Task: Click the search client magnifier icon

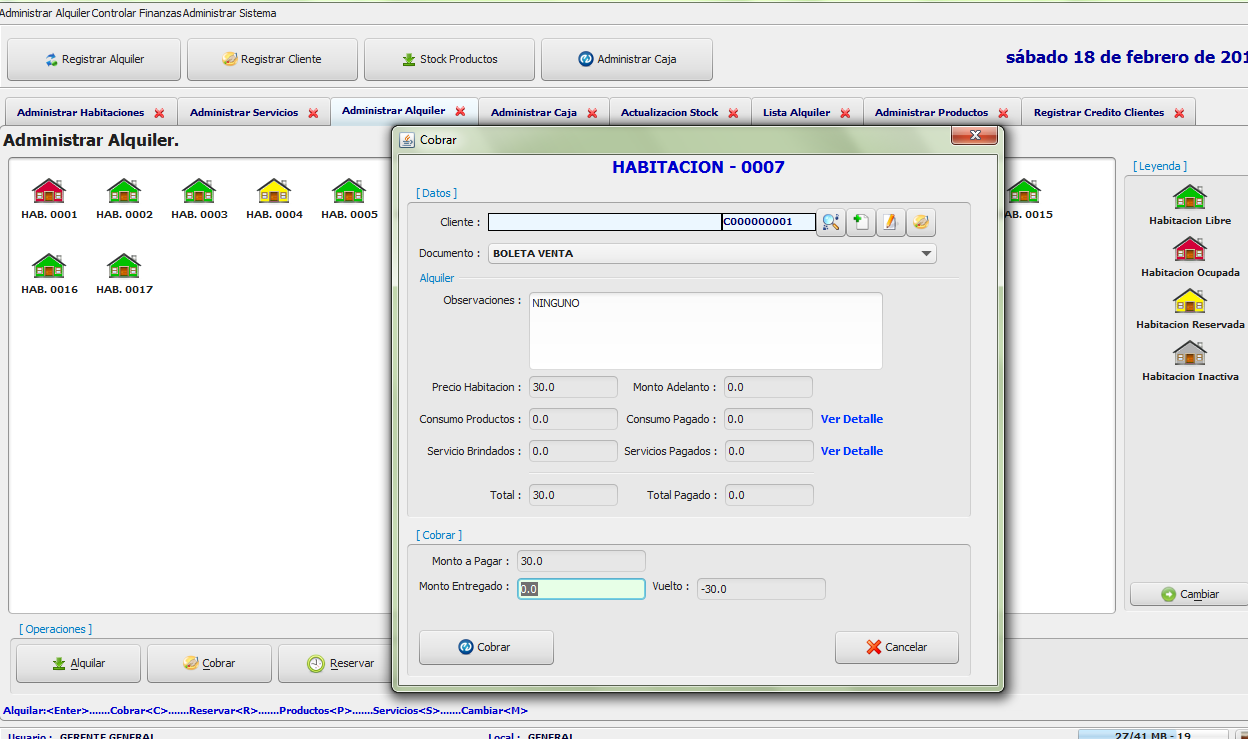Action: tap(831, 222)
